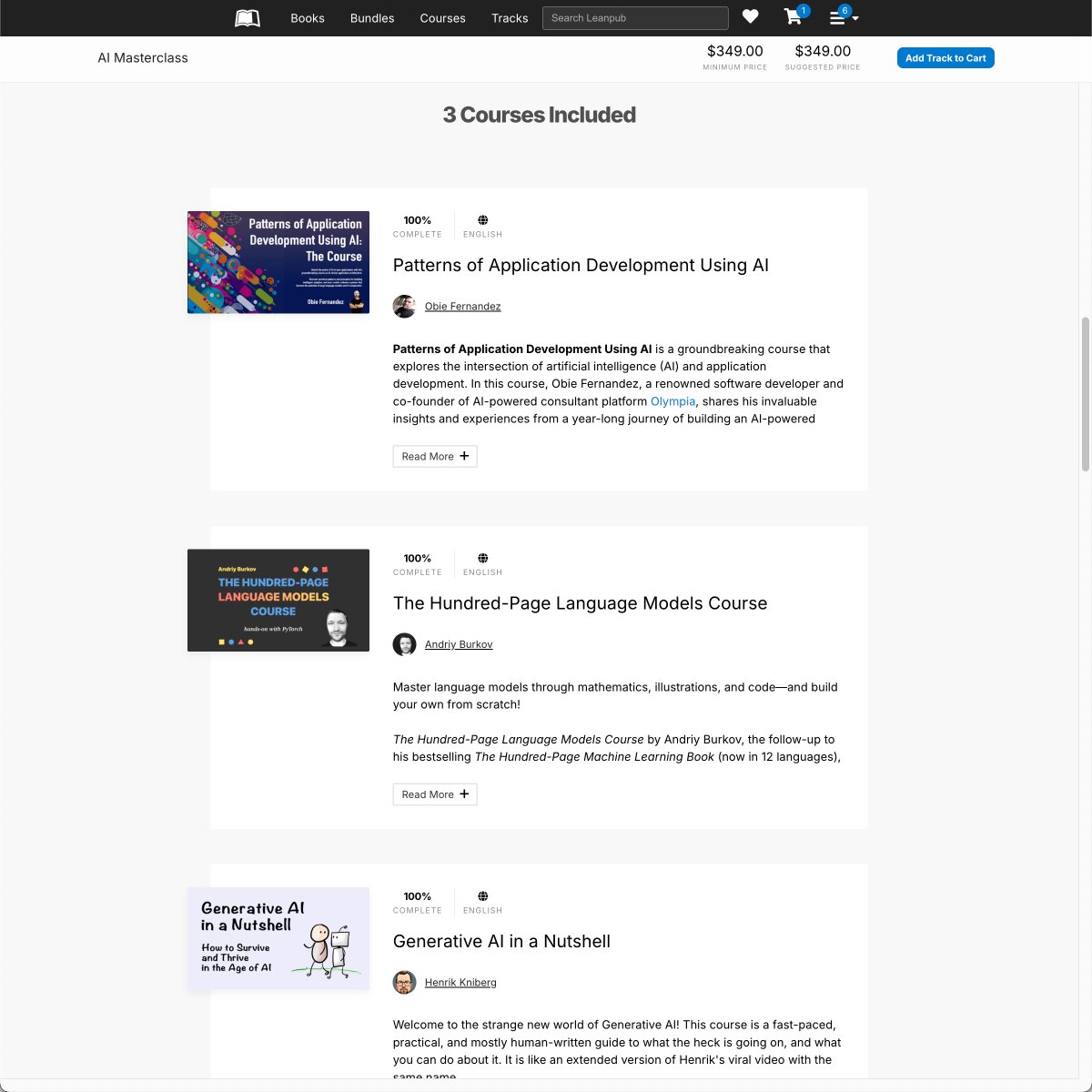Expand Read More for Hundred-Page Language Models Course
The height and width of the screenshot is (1092, 1092).
click(x=435, y=794)
